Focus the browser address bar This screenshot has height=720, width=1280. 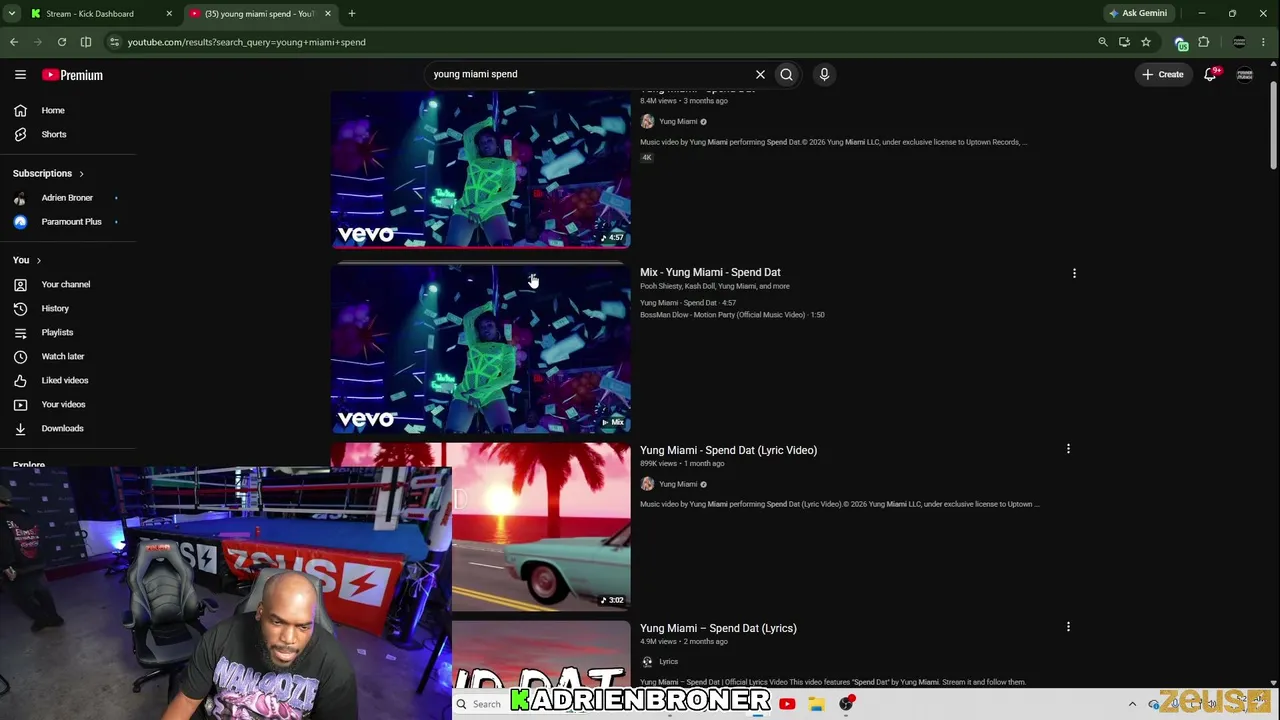[x=600, y=42]
